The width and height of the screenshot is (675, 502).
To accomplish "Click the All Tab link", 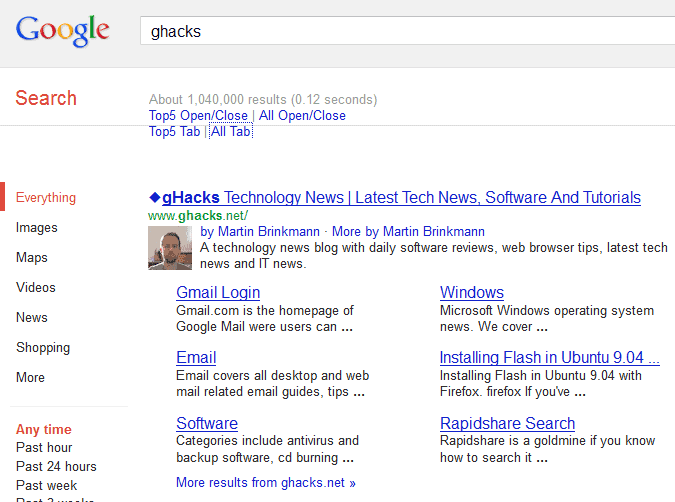I will [231, 131].
